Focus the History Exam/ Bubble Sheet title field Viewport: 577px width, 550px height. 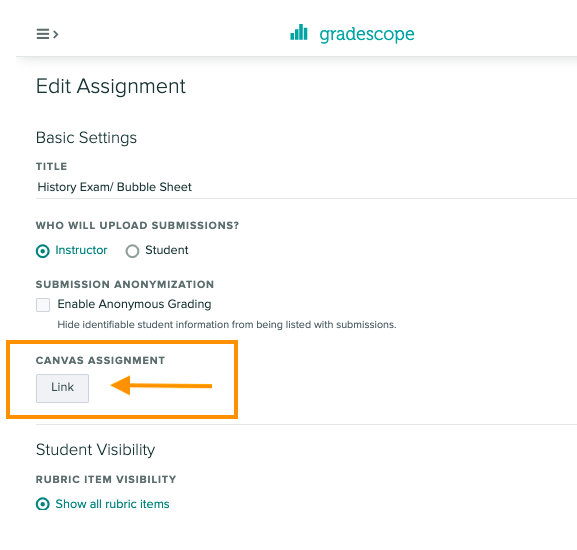306,187
